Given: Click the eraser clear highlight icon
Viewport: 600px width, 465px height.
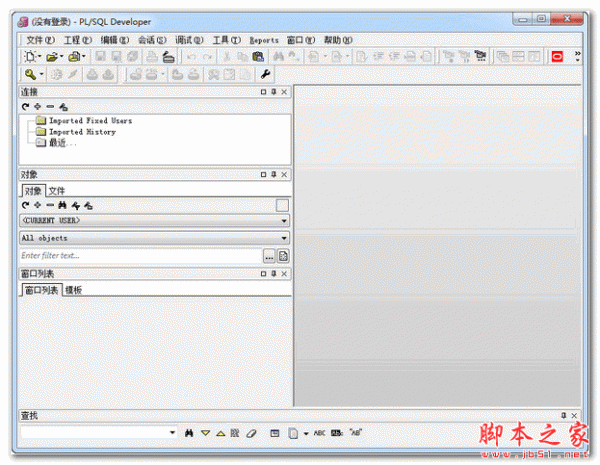Looking at the screenshot, I should 251,433.
